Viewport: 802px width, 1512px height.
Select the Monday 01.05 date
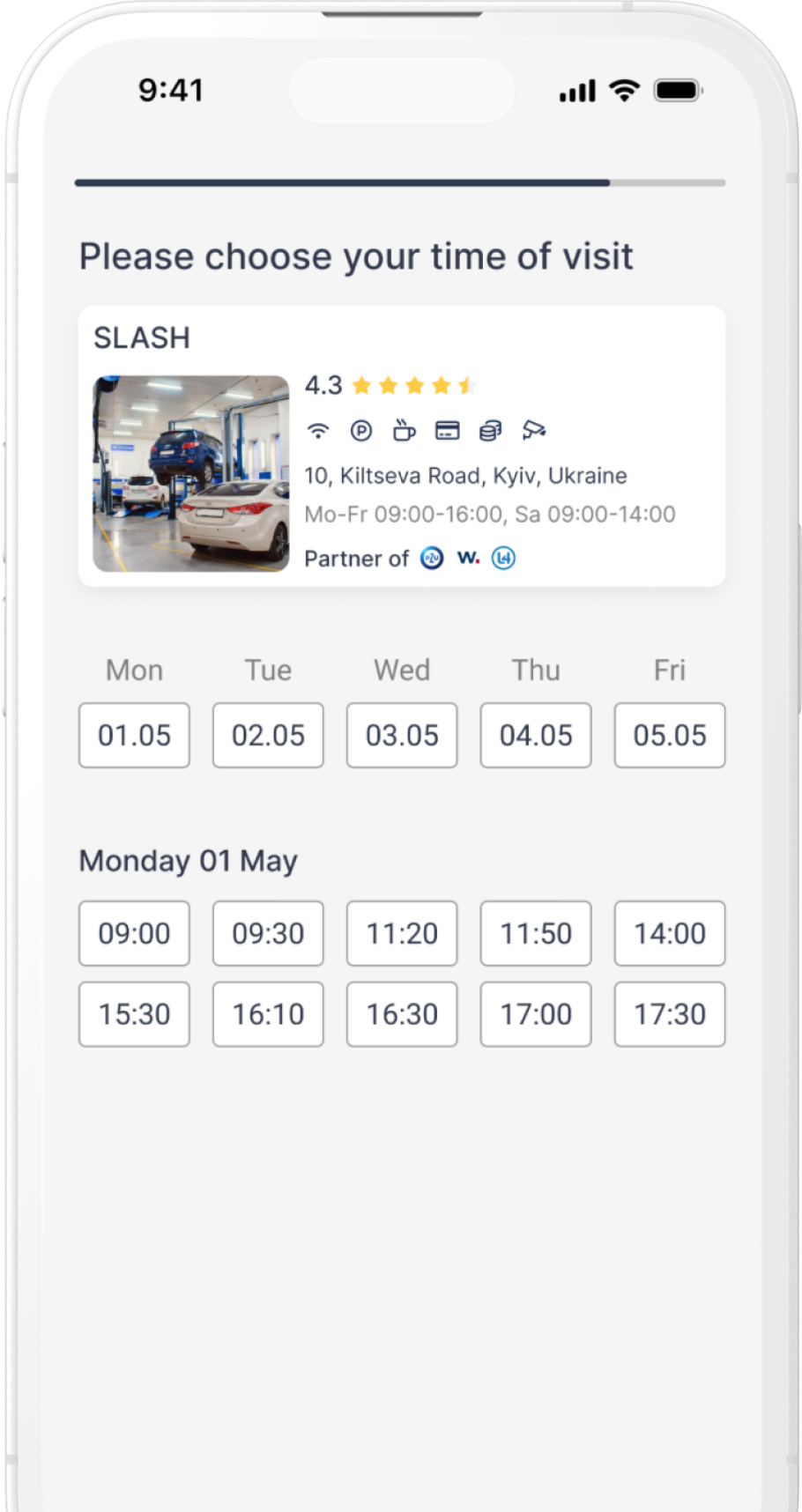coord(134,735)
